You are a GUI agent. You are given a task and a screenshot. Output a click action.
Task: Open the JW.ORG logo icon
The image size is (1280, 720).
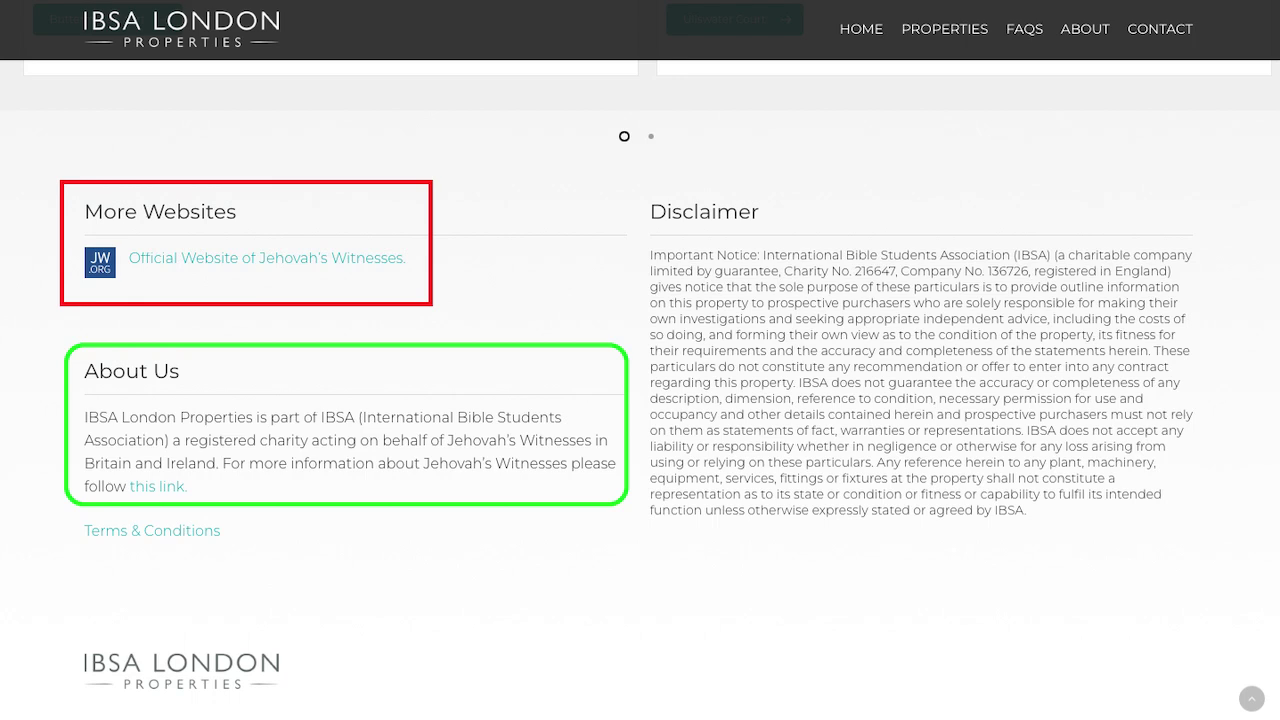pyautogui.click(x=100, y=262)
